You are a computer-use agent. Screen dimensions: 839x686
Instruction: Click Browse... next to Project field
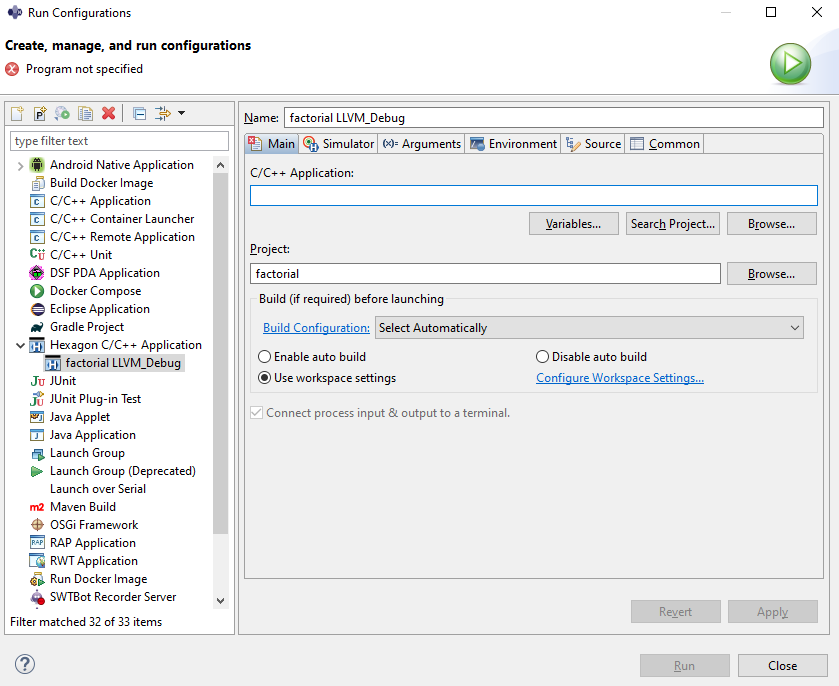(x=772, y=273)
